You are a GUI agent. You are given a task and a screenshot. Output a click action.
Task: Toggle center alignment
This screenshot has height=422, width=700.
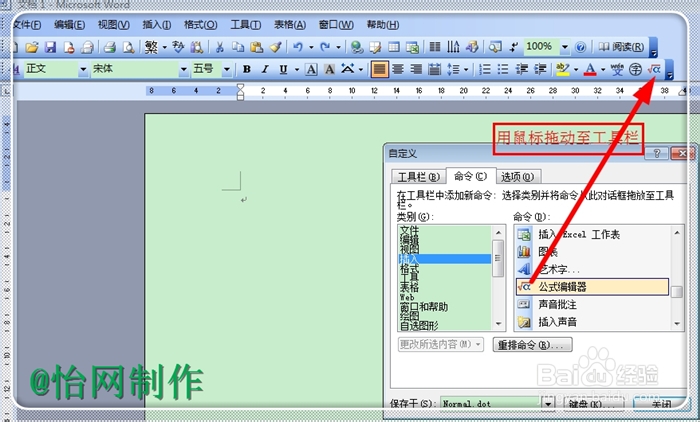click(x=398, y=69)
